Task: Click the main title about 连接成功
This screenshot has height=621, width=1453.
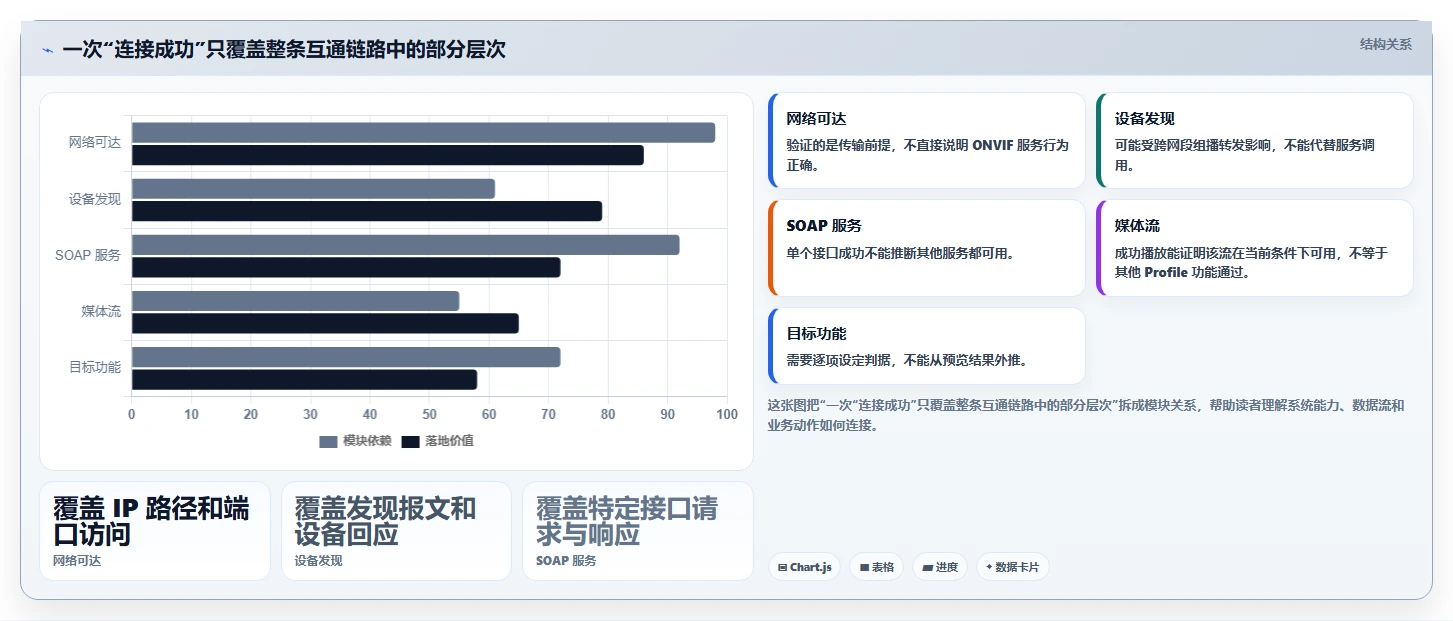Action: point(284,50)
